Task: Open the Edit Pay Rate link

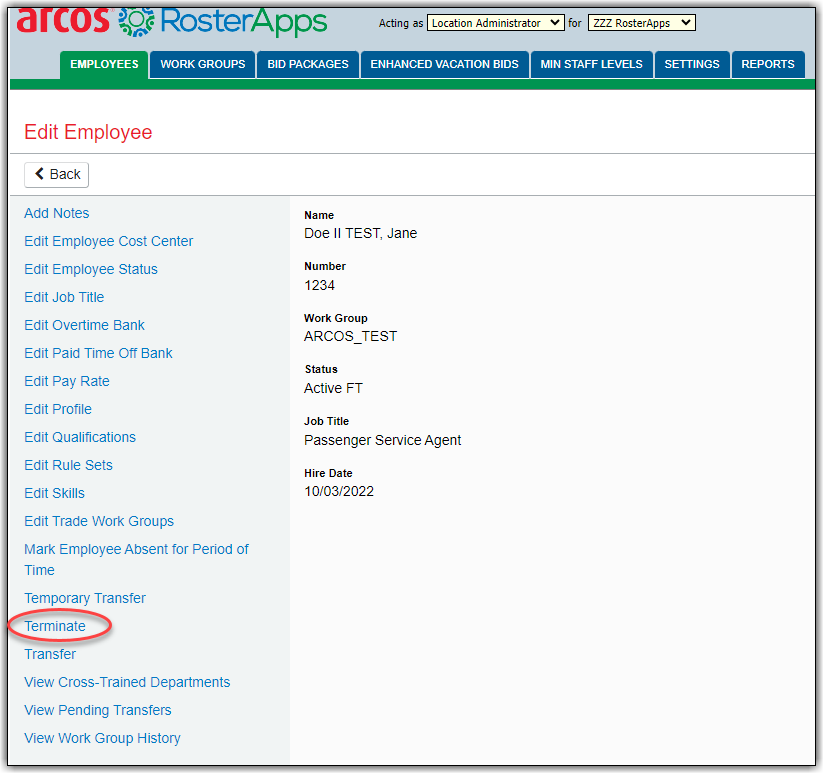Action: 67,381
